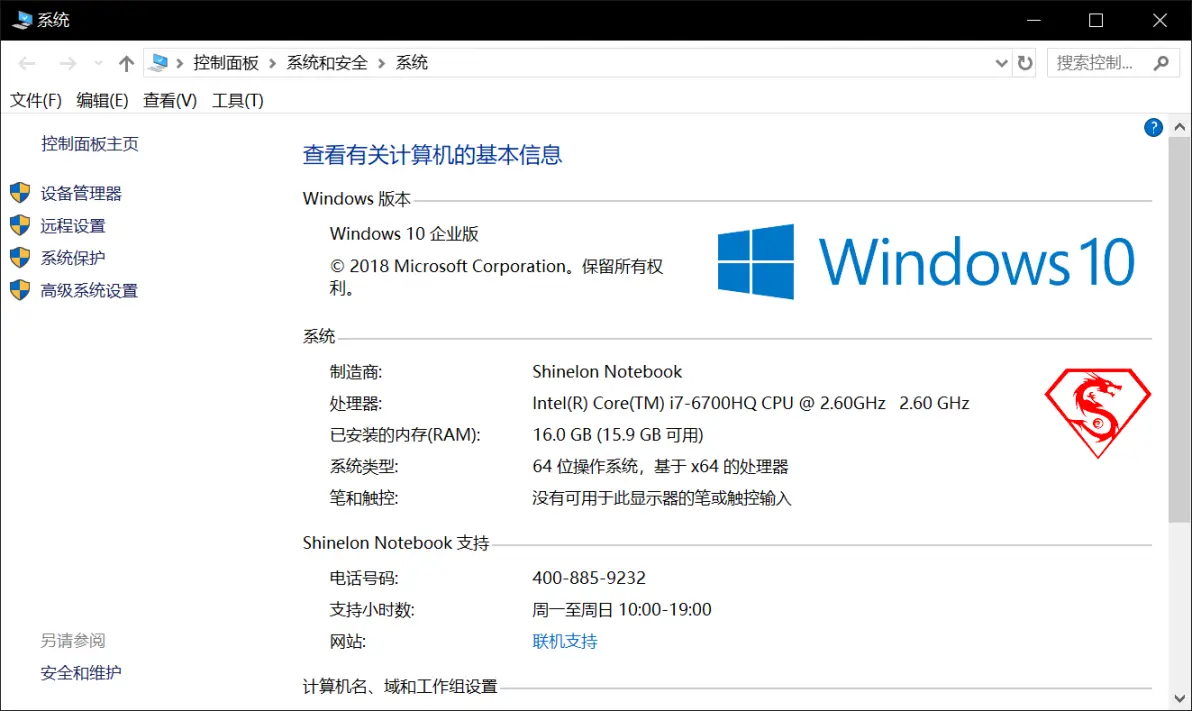
Task: Click the section header '计算机名、域和工作组设置'
Action: tap(400, 687)
